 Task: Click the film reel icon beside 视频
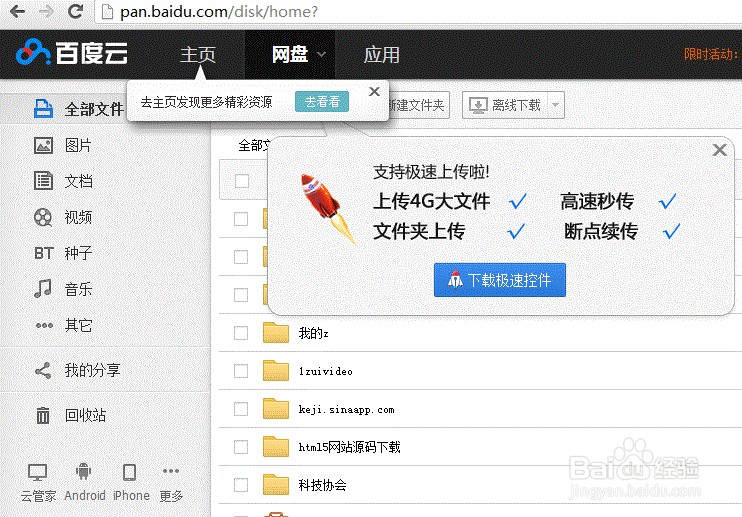coord(43,218)
